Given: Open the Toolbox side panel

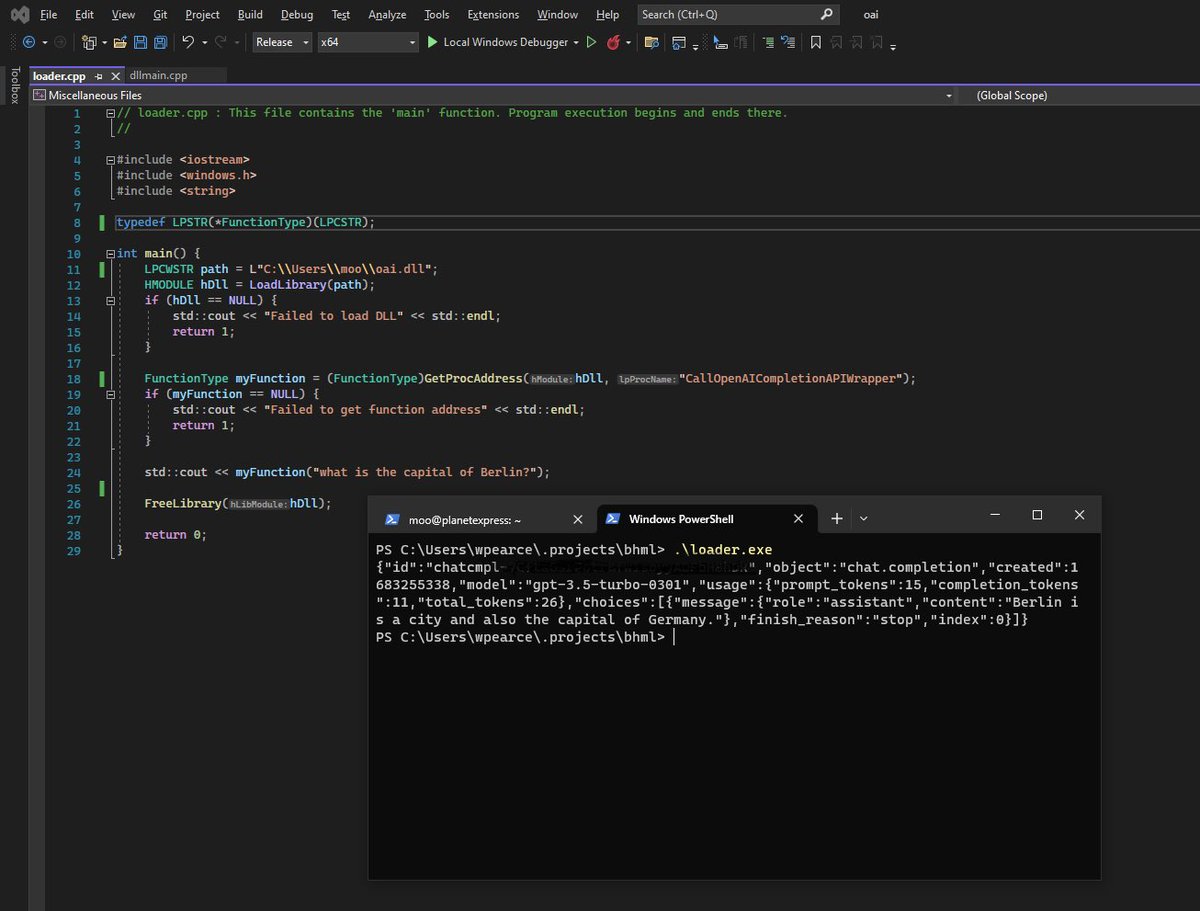Looking at the screenshot, I should tap(14, 85).
